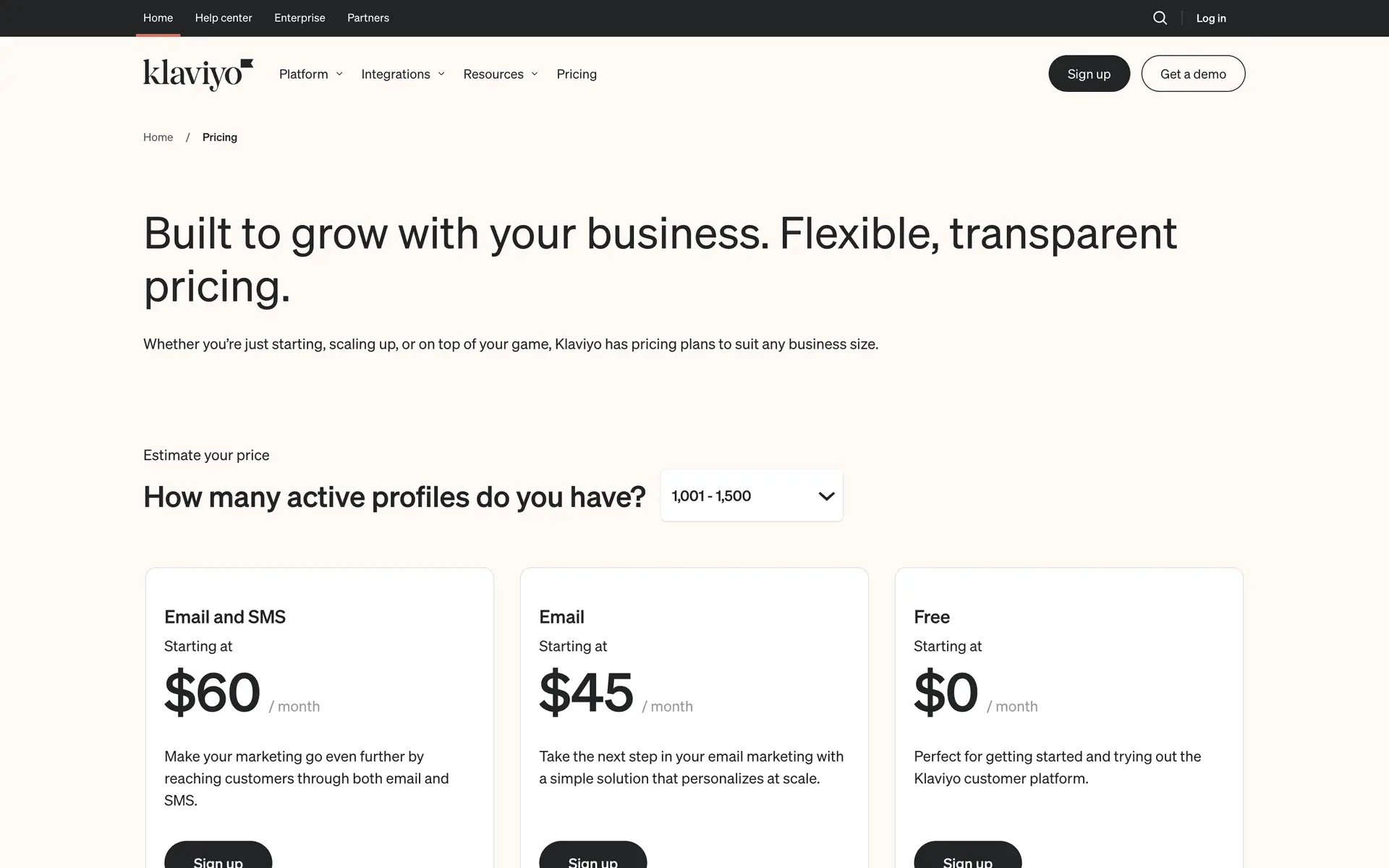
Task: Select the Home tab in top bar
Action: [158, 18]
